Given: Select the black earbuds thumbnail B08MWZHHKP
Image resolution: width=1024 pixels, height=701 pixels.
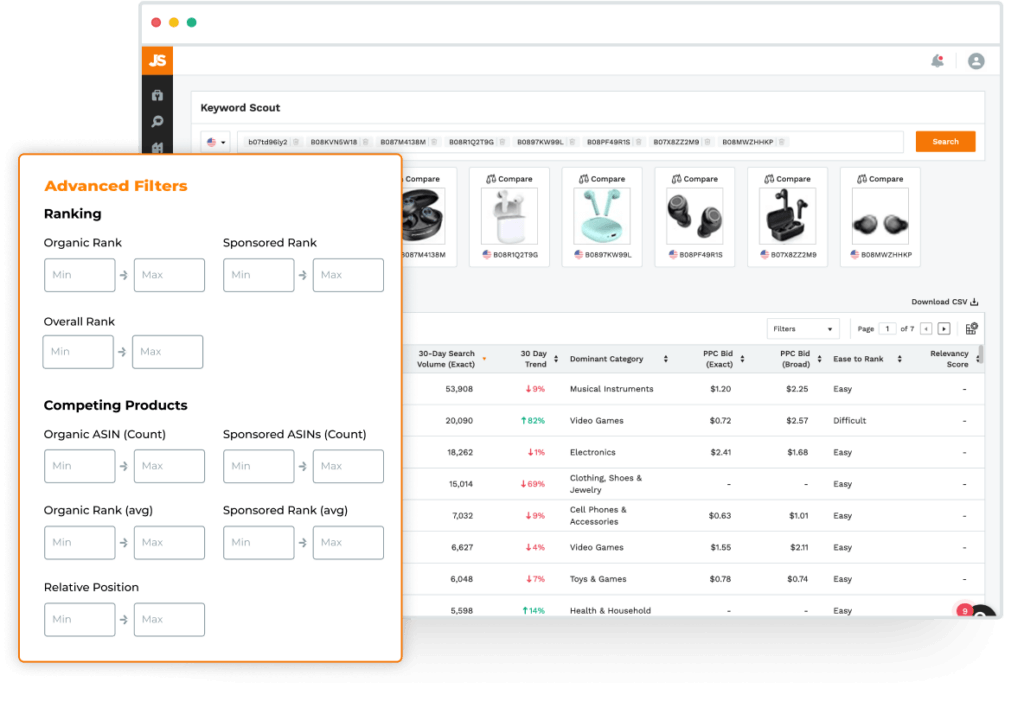Looking at the screenshot, I should pos(880,216).
